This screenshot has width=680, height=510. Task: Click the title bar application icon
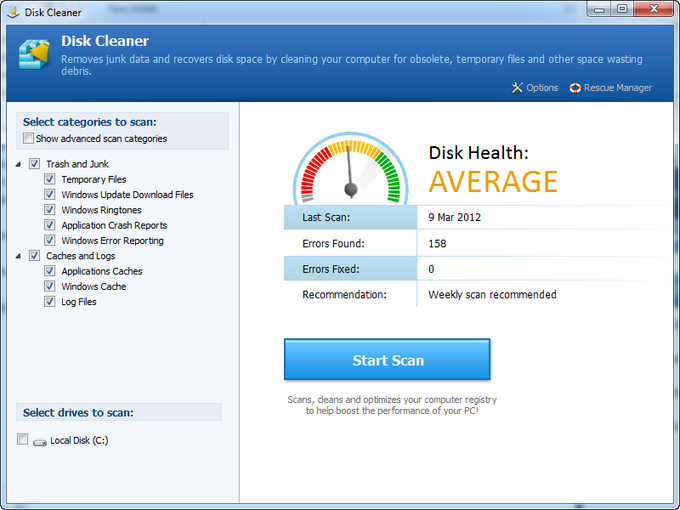point(13,11)
